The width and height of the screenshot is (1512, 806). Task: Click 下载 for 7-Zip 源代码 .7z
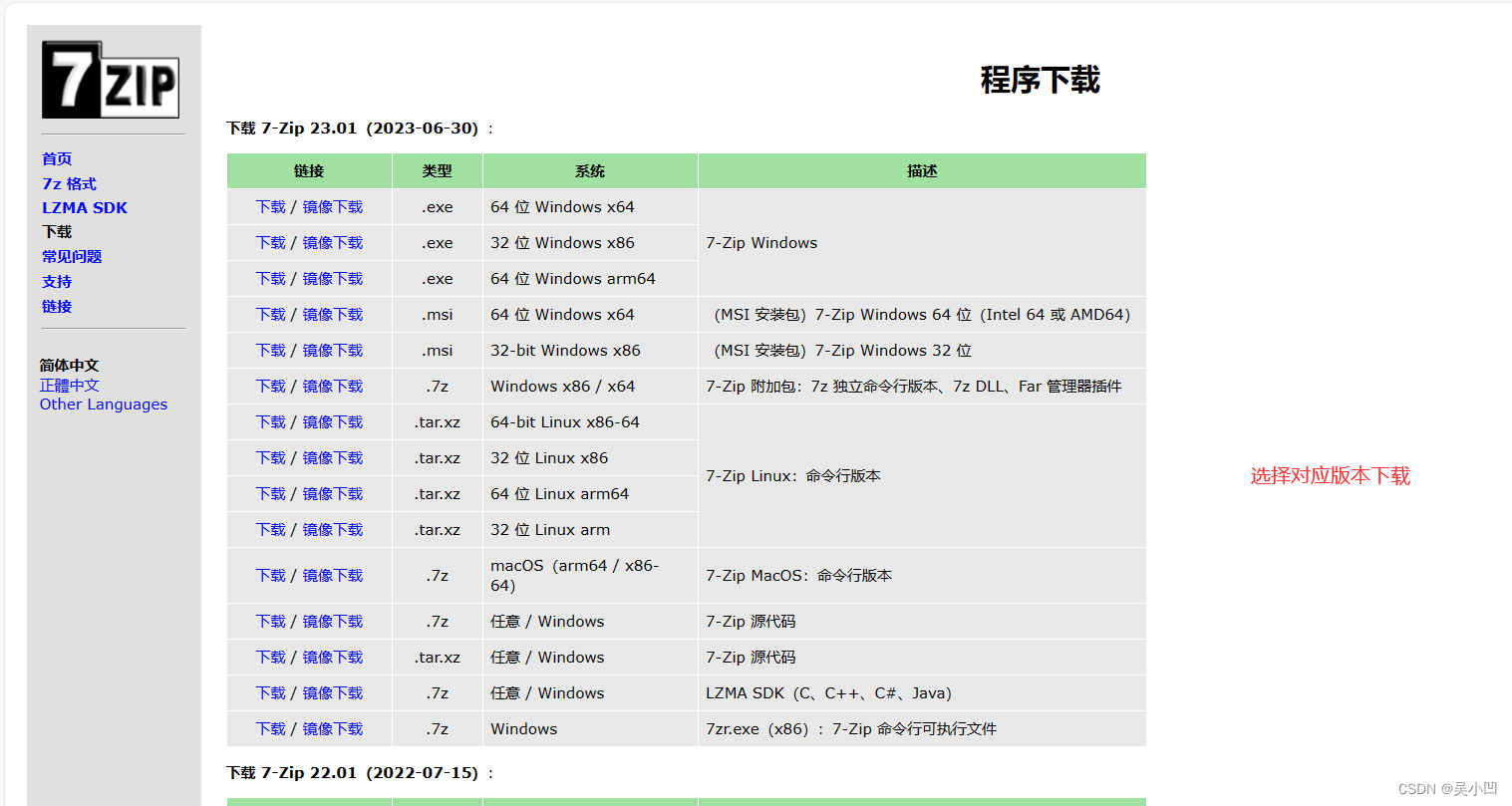pos(270,621)
